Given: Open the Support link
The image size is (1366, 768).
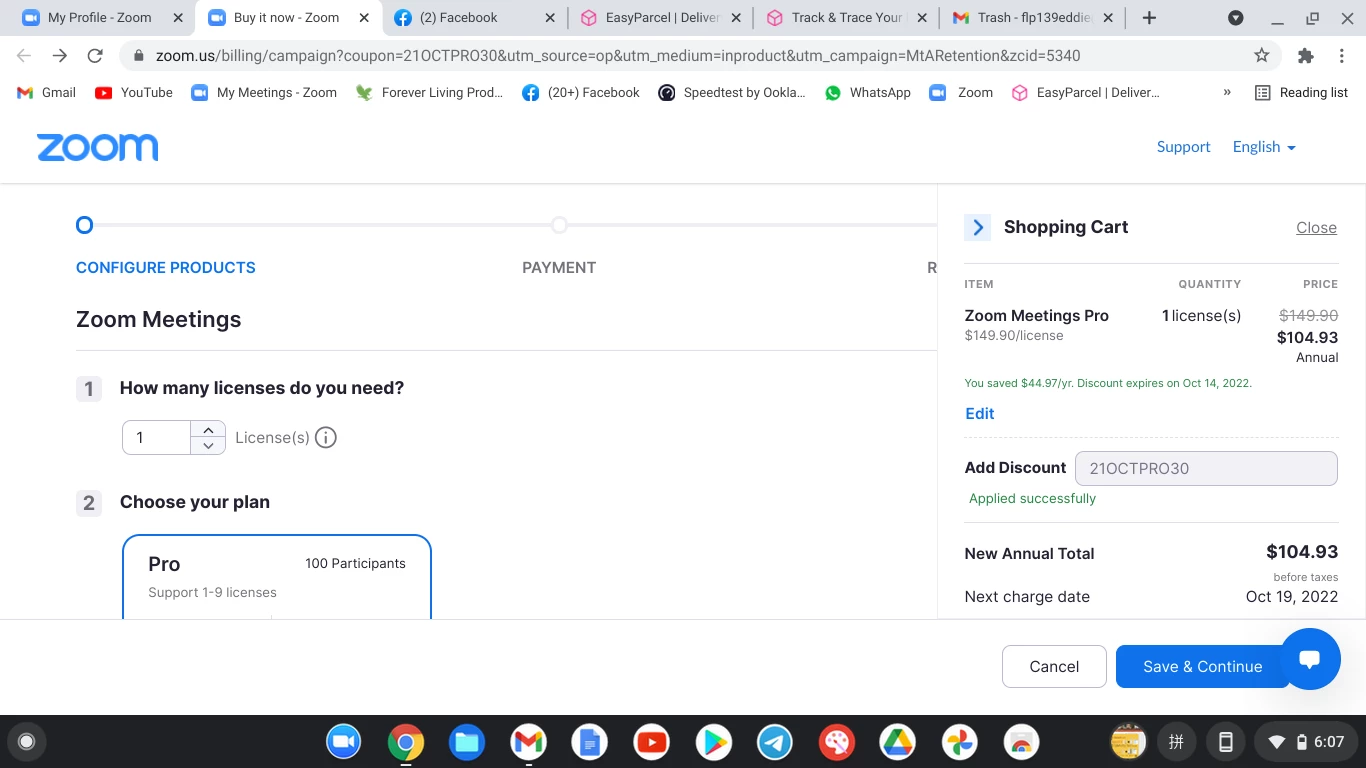Looking at the screenshot, I should pos(1183,147).
